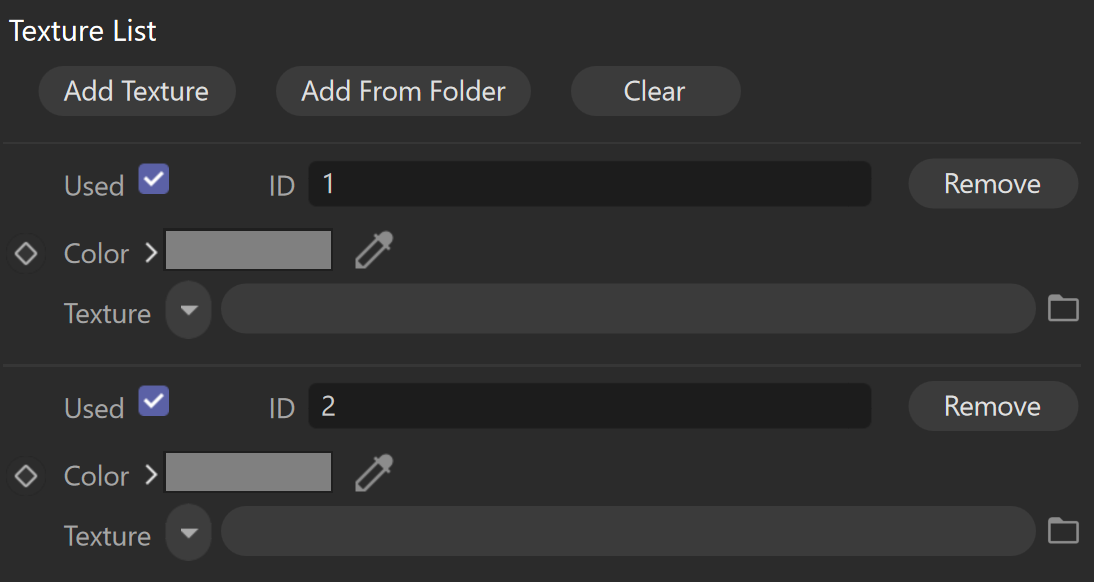Open first gray color swatch

248,250
